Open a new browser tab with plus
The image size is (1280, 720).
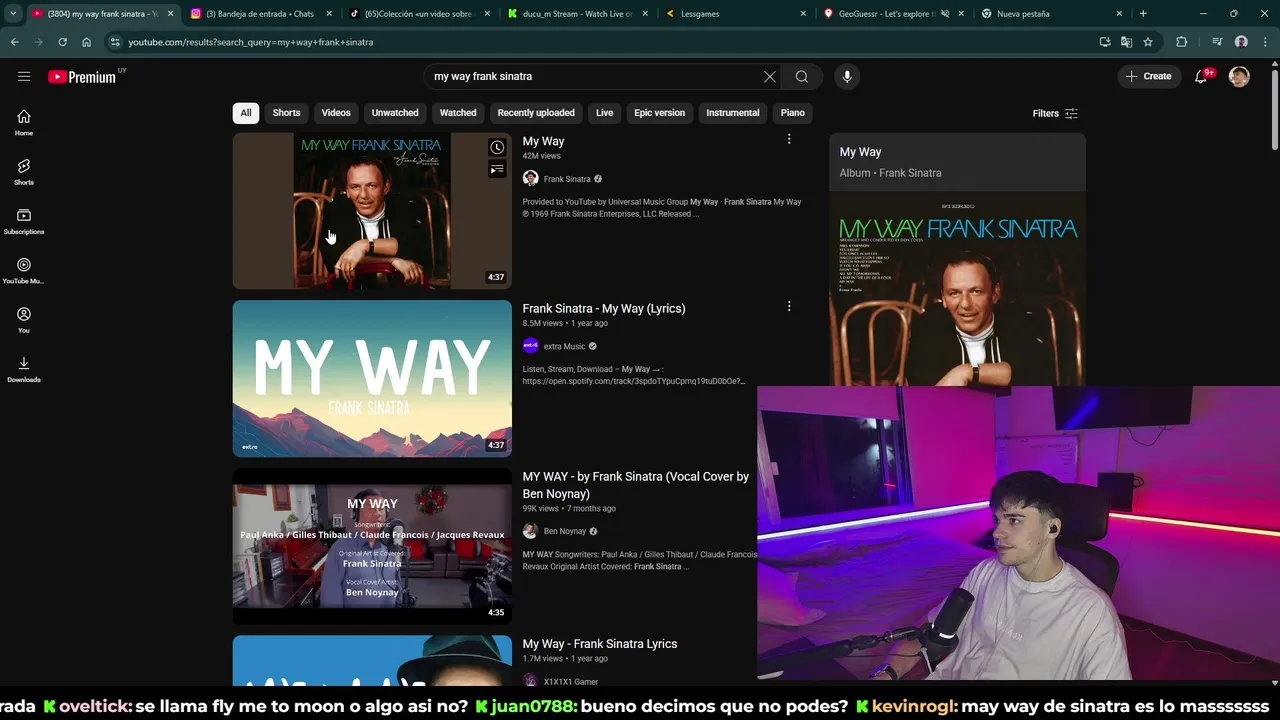[x=1143, y=14]
